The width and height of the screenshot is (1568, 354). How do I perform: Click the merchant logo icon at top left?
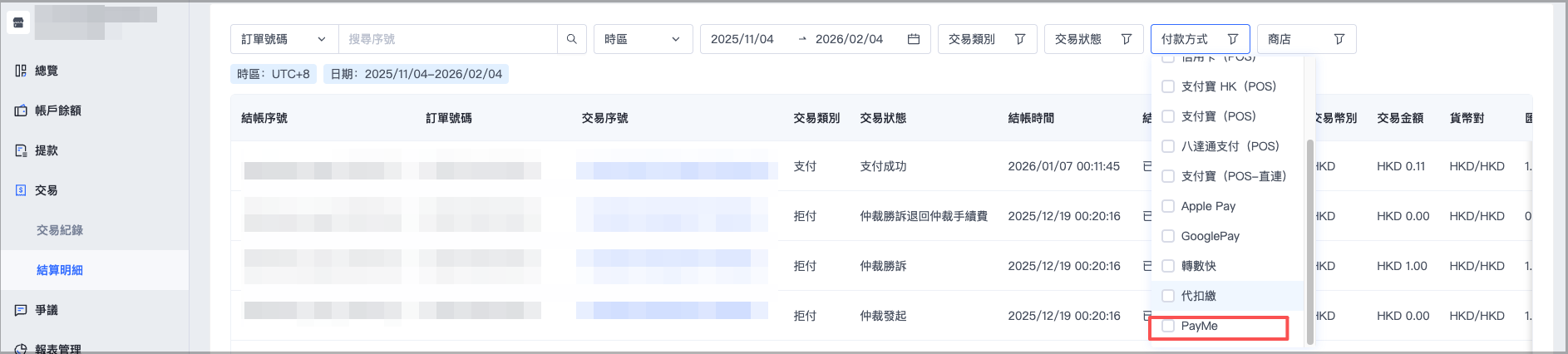pos(18,22)
